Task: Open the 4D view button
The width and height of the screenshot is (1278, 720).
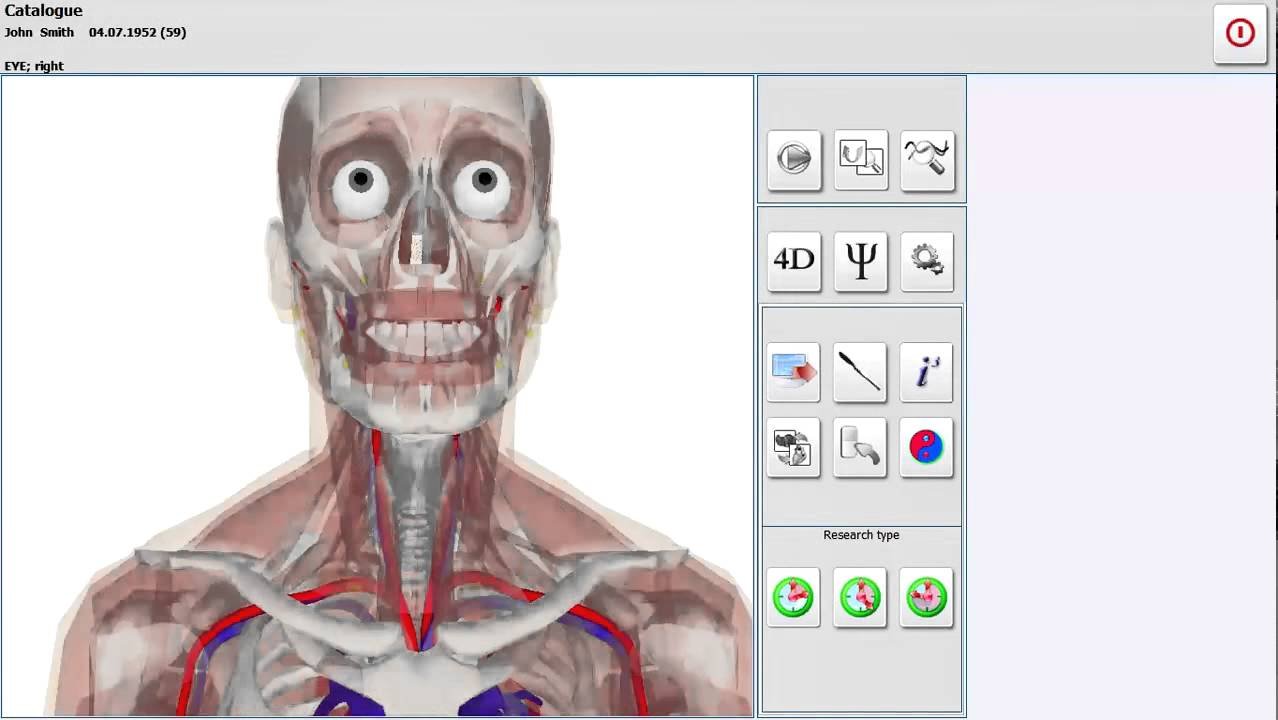Action: click(x=794, y=261)
